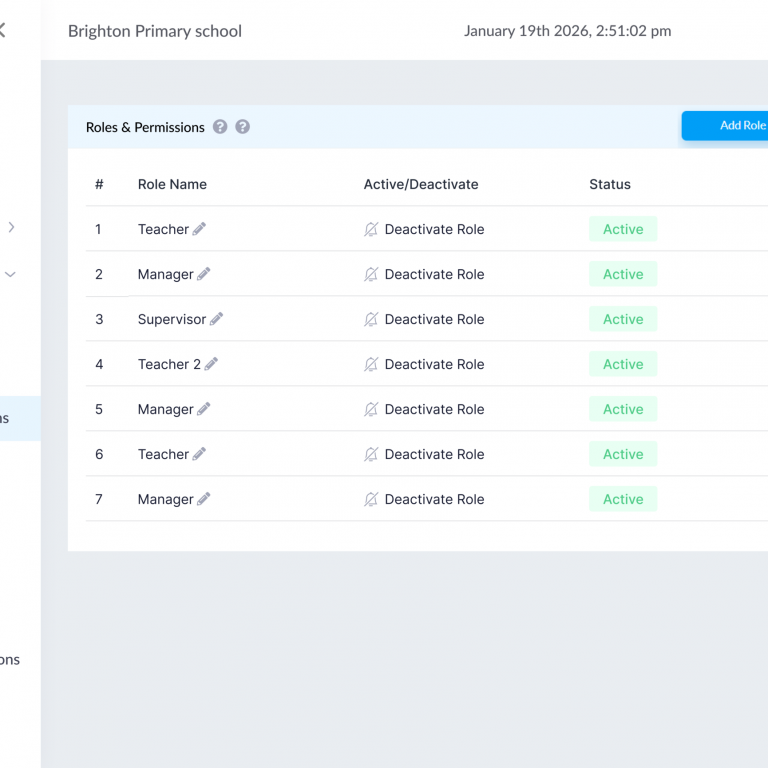Click the second help icon beside Roles & Permissions
Image resolution: width=768 pixels, height=768 pixels.
(x=242, y=127)
